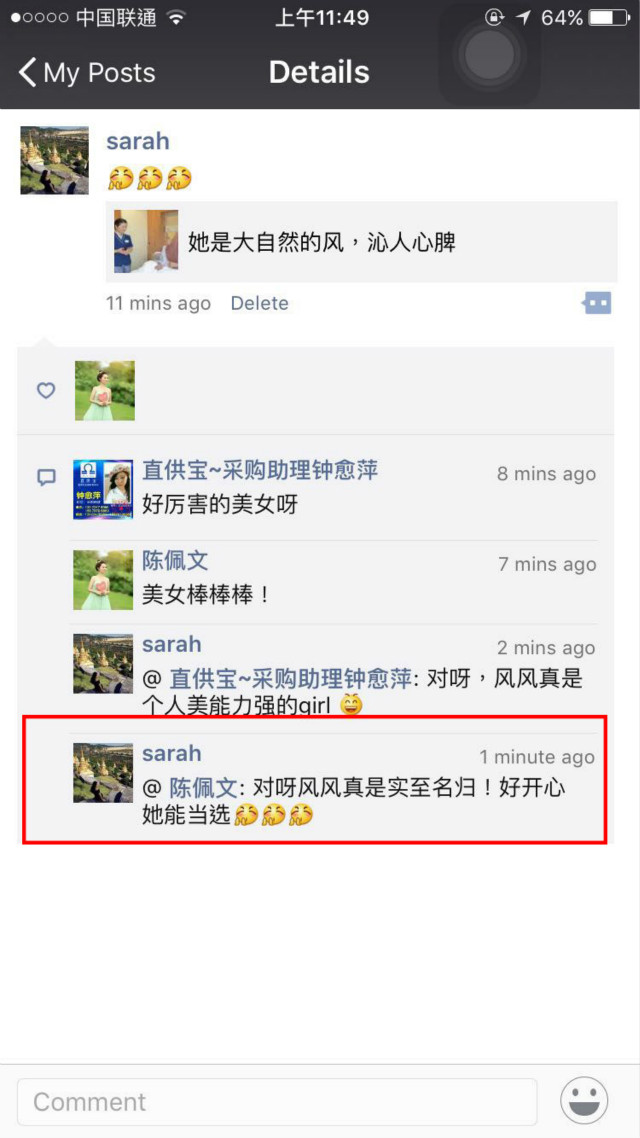Image resolution: width=640 pixels, height=1138 pixels.
Task: Open 直供宝~采购助理钟愈萍 commenter name
Action: pyautogui.click(x=260, y=470)
